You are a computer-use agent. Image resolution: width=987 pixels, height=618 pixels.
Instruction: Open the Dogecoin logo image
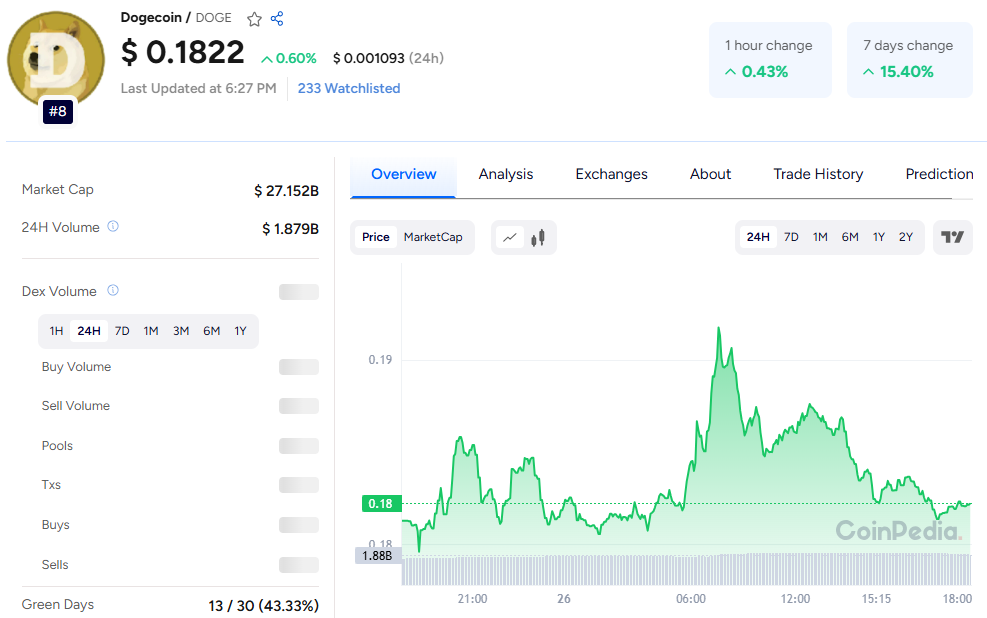[56, 59]
